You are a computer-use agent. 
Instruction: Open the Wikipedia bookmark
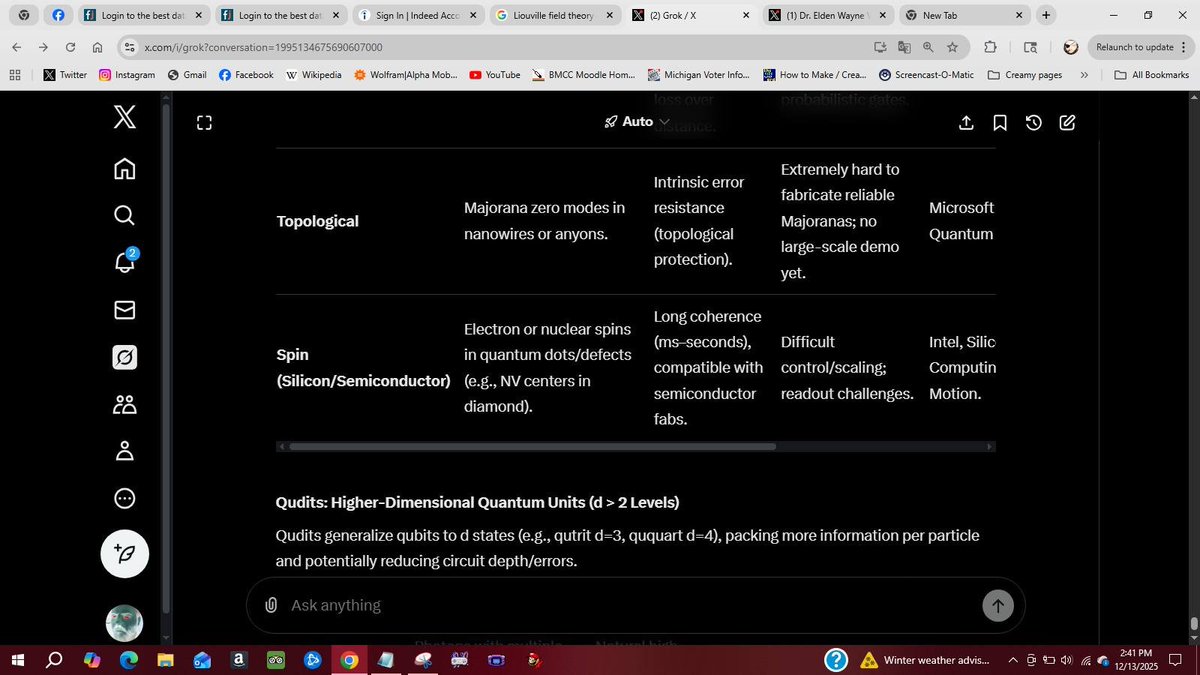[x=313, y=75]
